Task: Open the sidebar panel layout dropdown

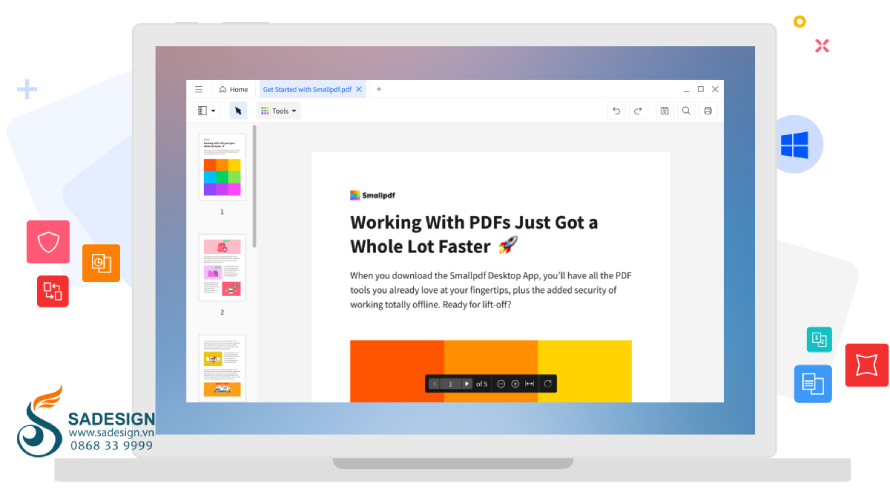Action: [x=207, y=111]
